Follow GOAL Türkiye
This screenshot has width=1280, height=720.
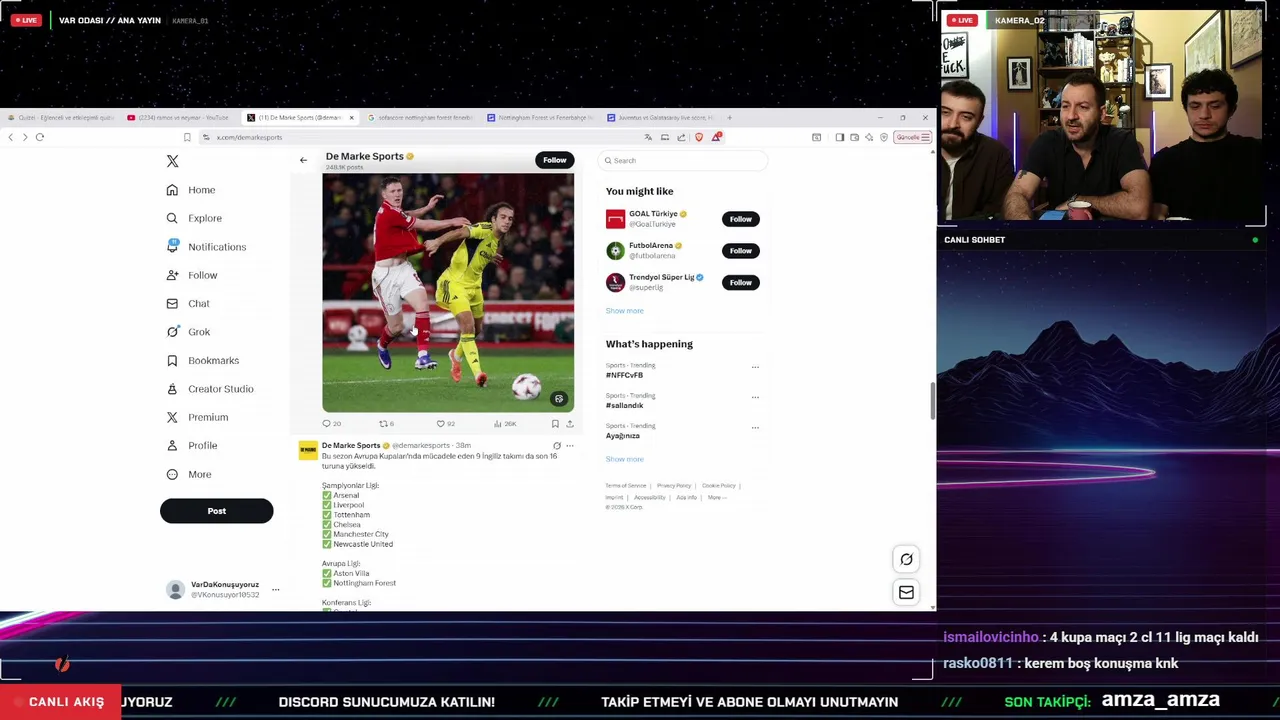pos(740,219)
